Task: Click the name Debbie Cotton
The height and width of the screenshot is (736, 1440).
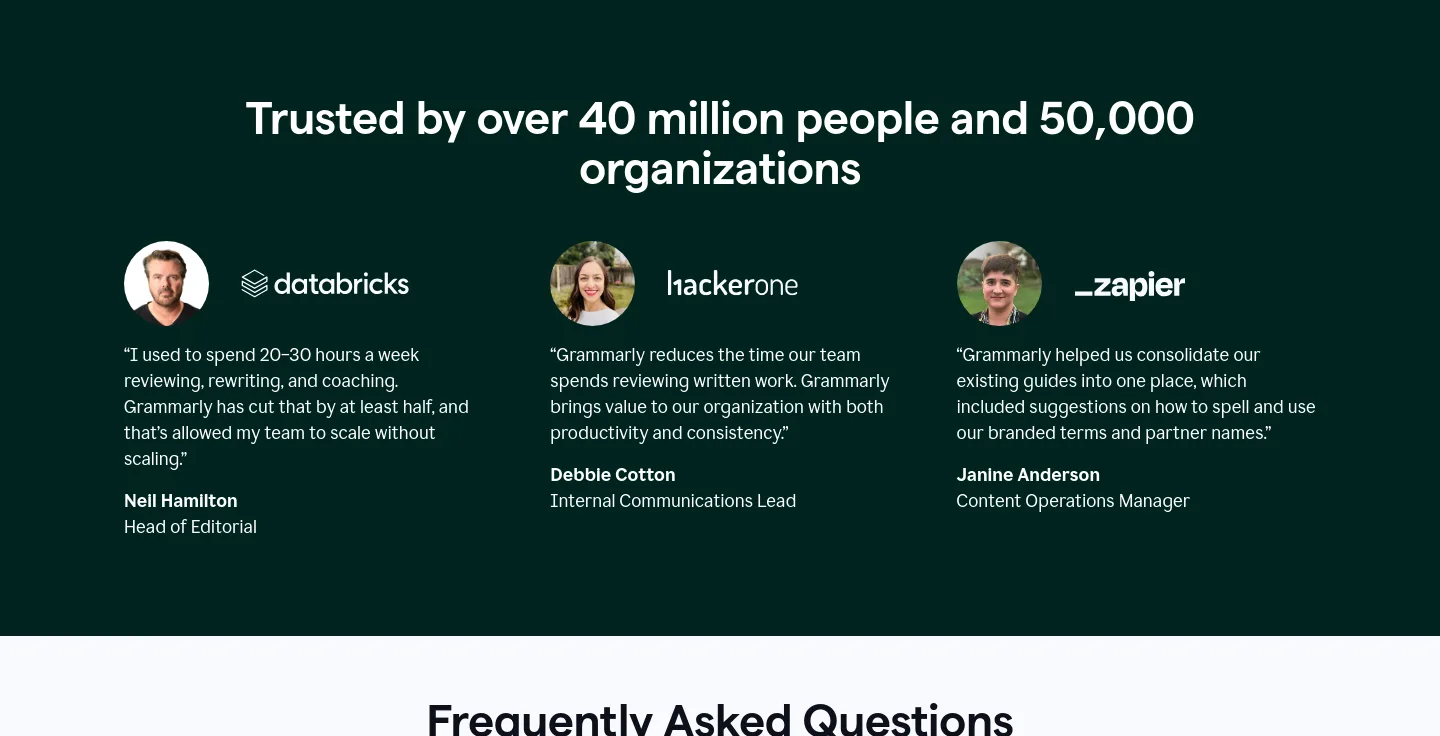Action: (x=613, y=475)
